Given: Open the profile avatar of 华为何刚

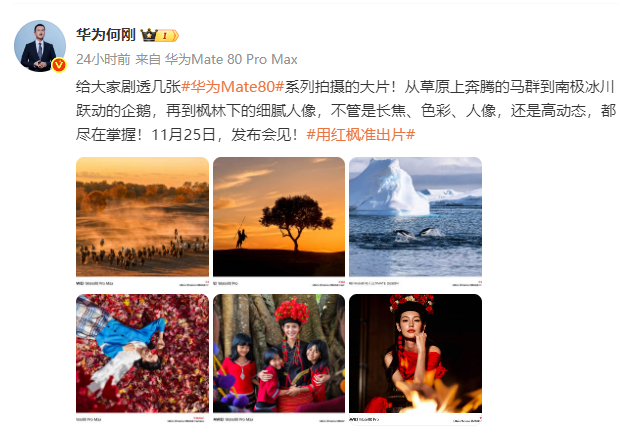Looking at the screenshot, I should pos(40,46).
